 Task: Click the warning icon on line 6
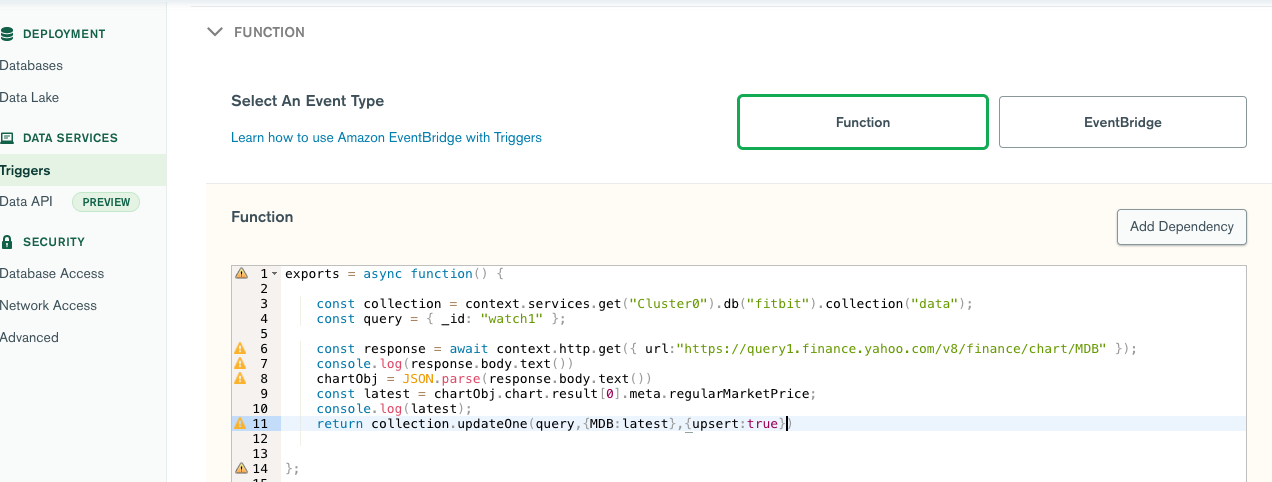point(241,349)
